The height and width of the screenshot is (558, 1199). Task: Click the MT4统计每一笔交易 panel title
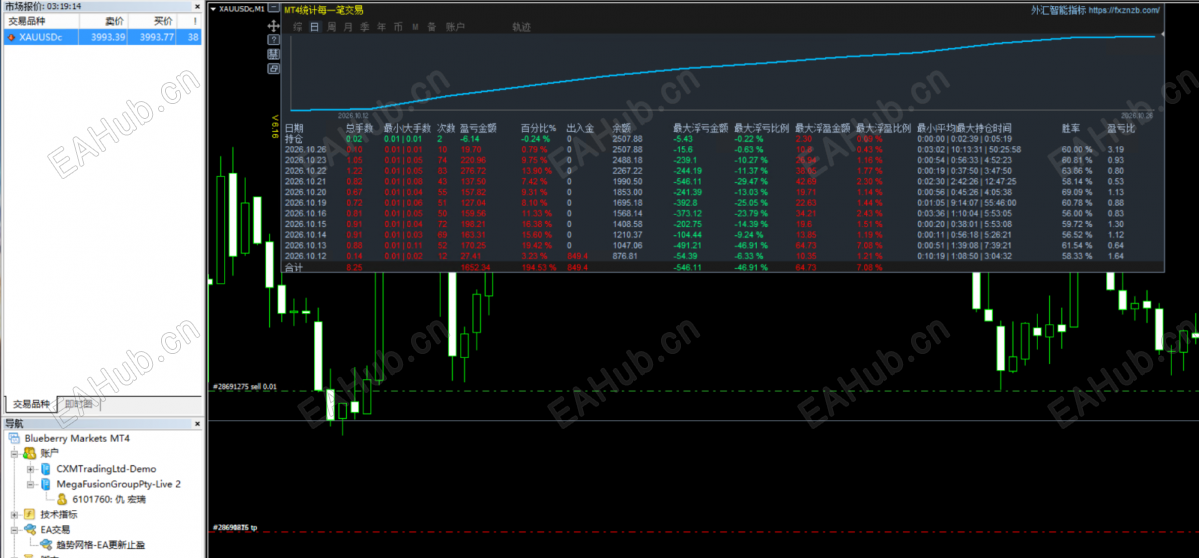pyautogui.click(x=323, y=10)
